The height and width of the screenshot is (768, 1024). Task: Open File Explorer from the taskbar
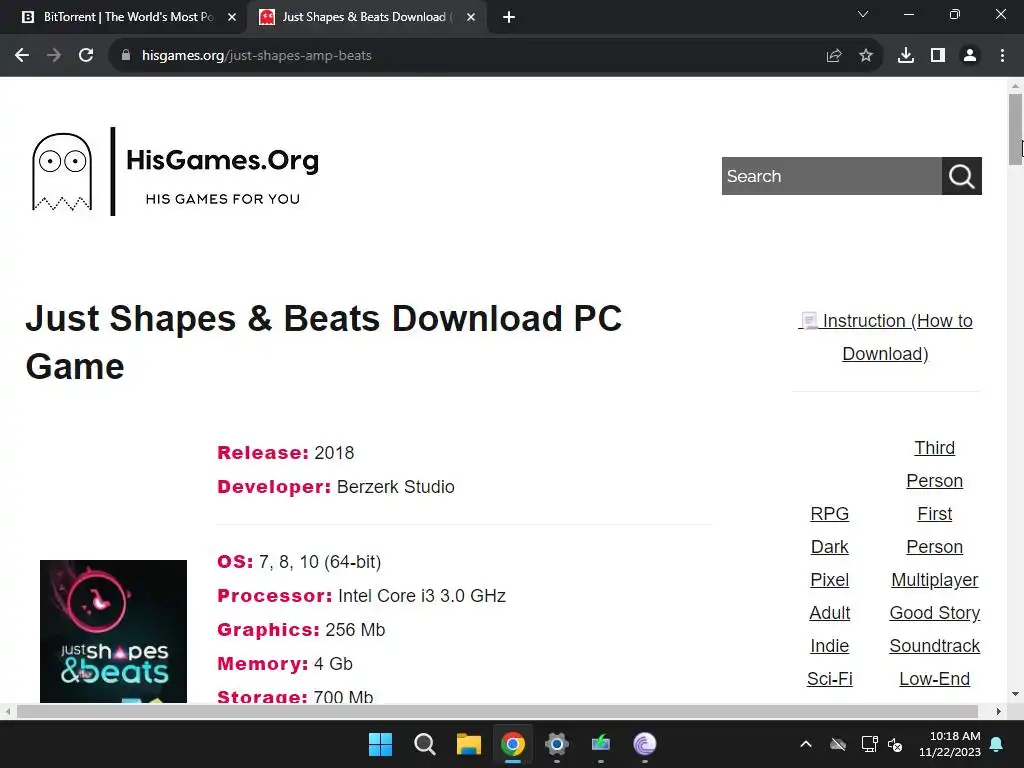[468, 744]
